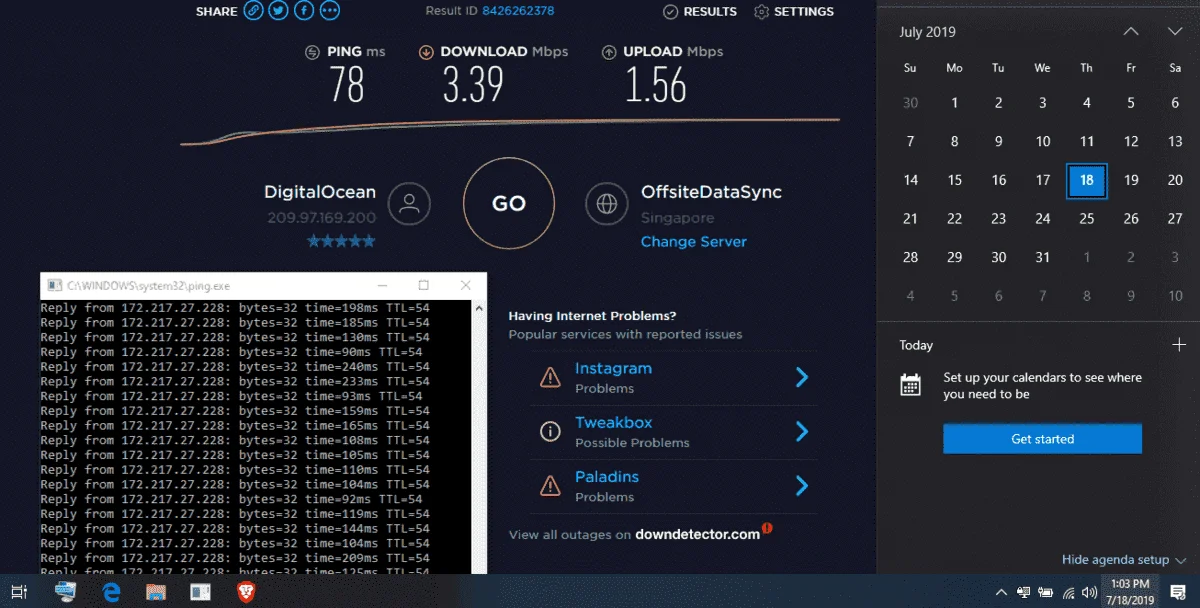Click the user profile icon beside DigitalOcean

point(409,203)
